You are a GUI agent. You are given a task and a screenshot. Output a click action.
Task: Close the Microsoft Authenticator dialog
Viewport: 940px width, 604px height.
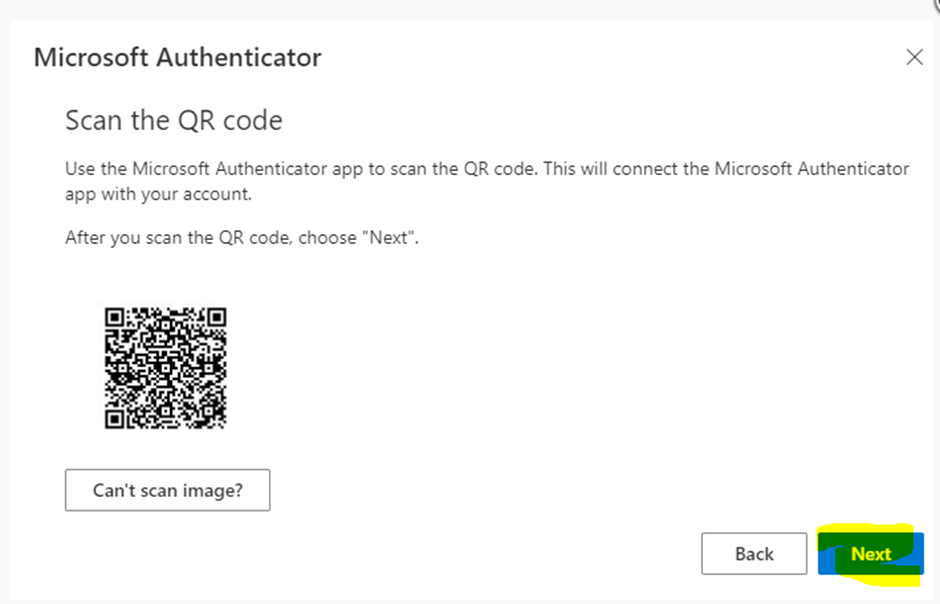(914, 58)
